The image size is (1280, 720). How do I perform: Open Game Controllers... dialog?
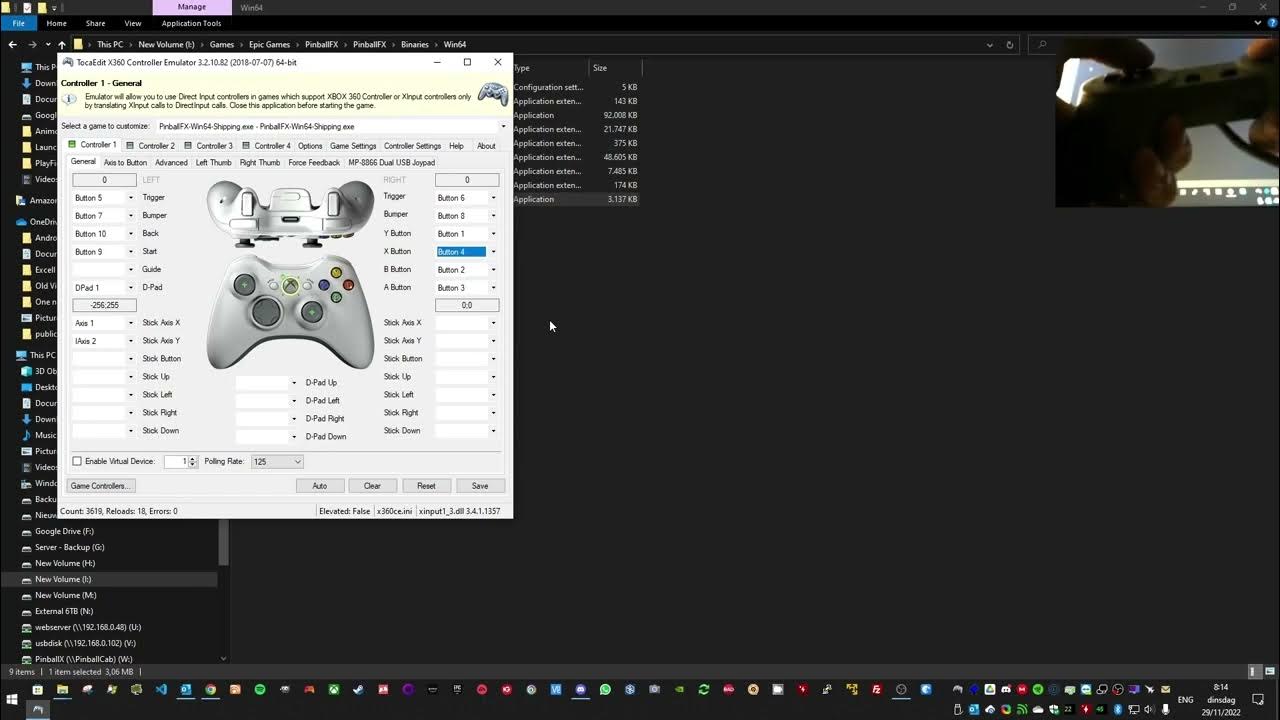pyautogui.click(x=99, y=486)
